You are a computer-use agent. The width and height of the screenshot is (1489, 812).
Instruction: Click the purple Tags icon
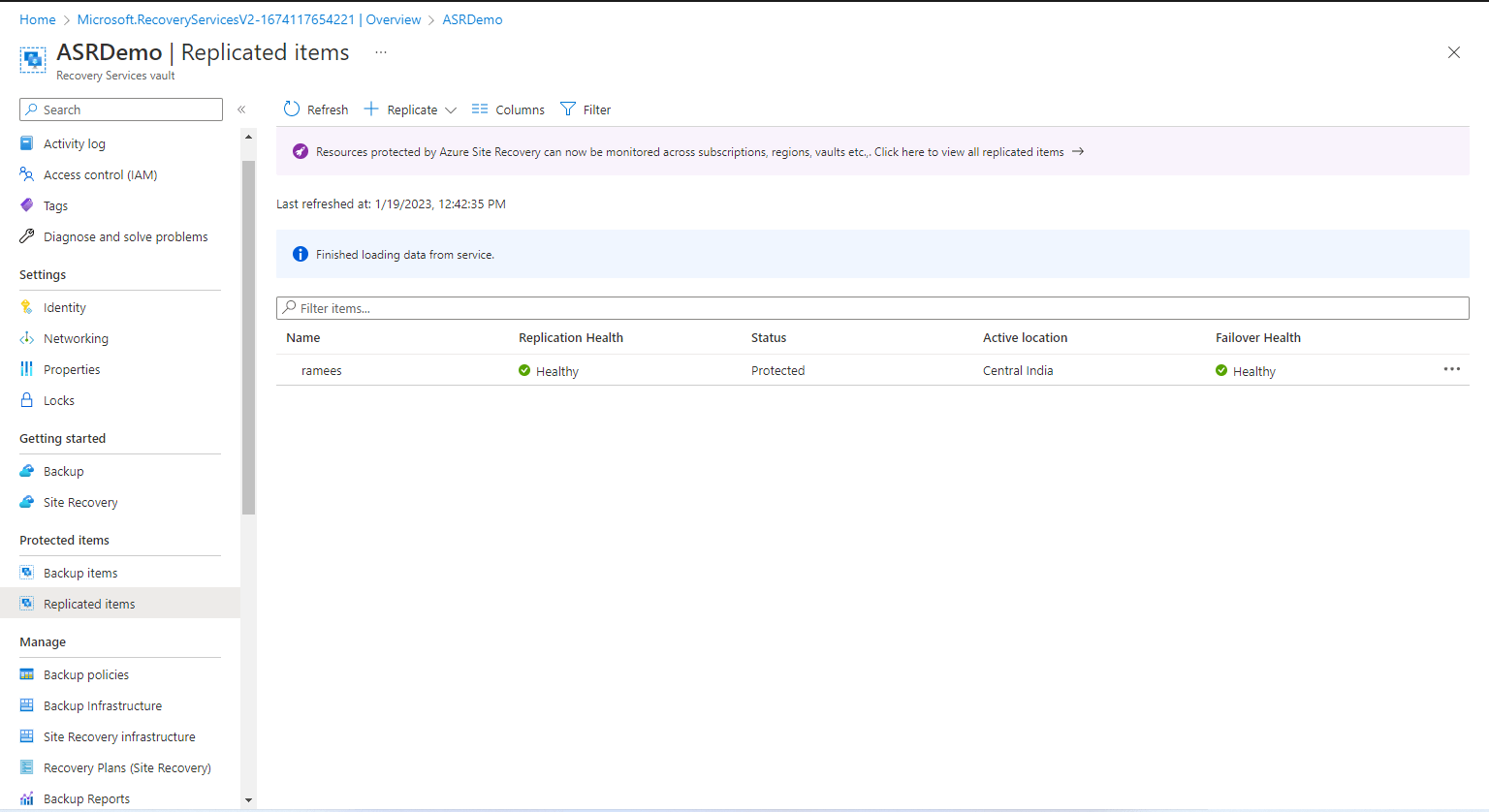27,205
